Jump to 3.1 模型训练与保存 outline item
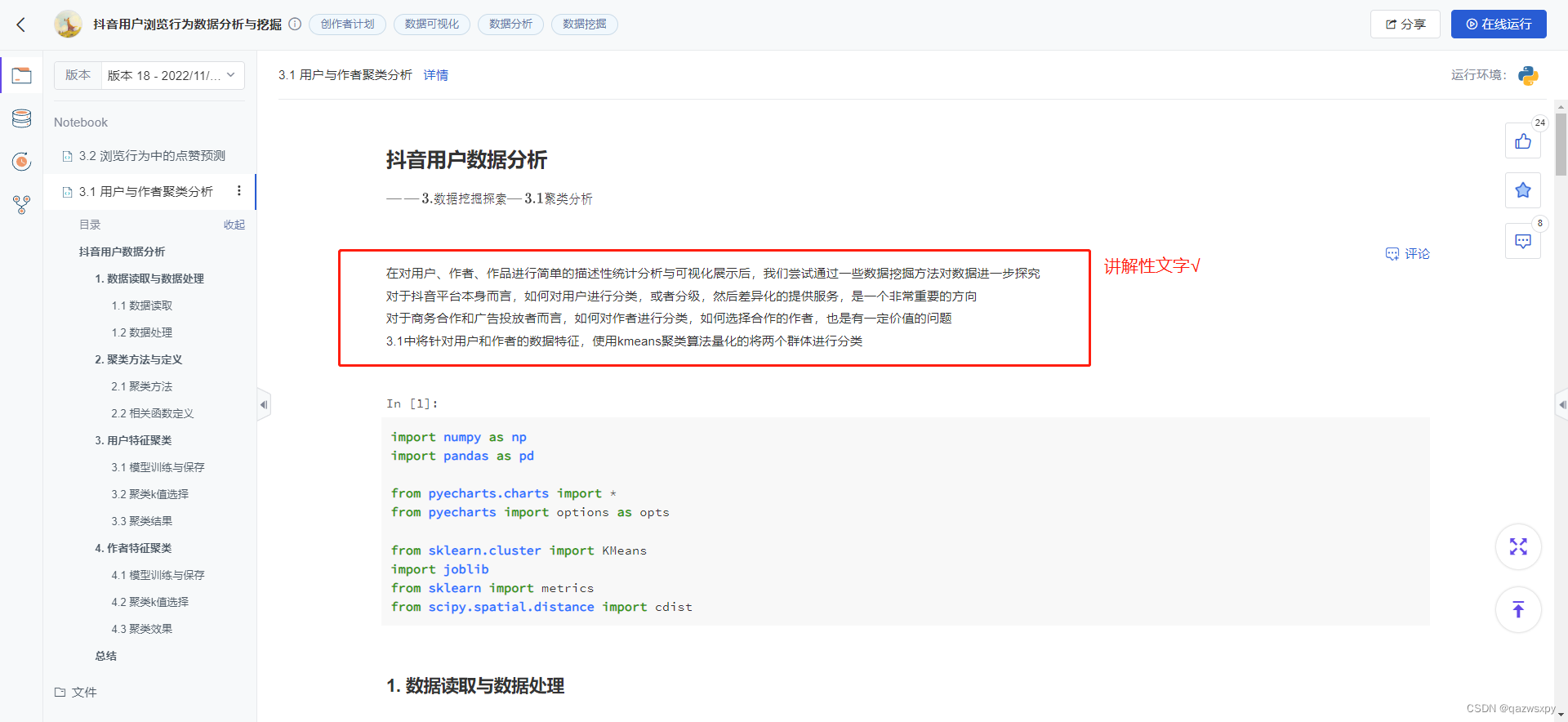1568x722 pixels. coord(158,467)
